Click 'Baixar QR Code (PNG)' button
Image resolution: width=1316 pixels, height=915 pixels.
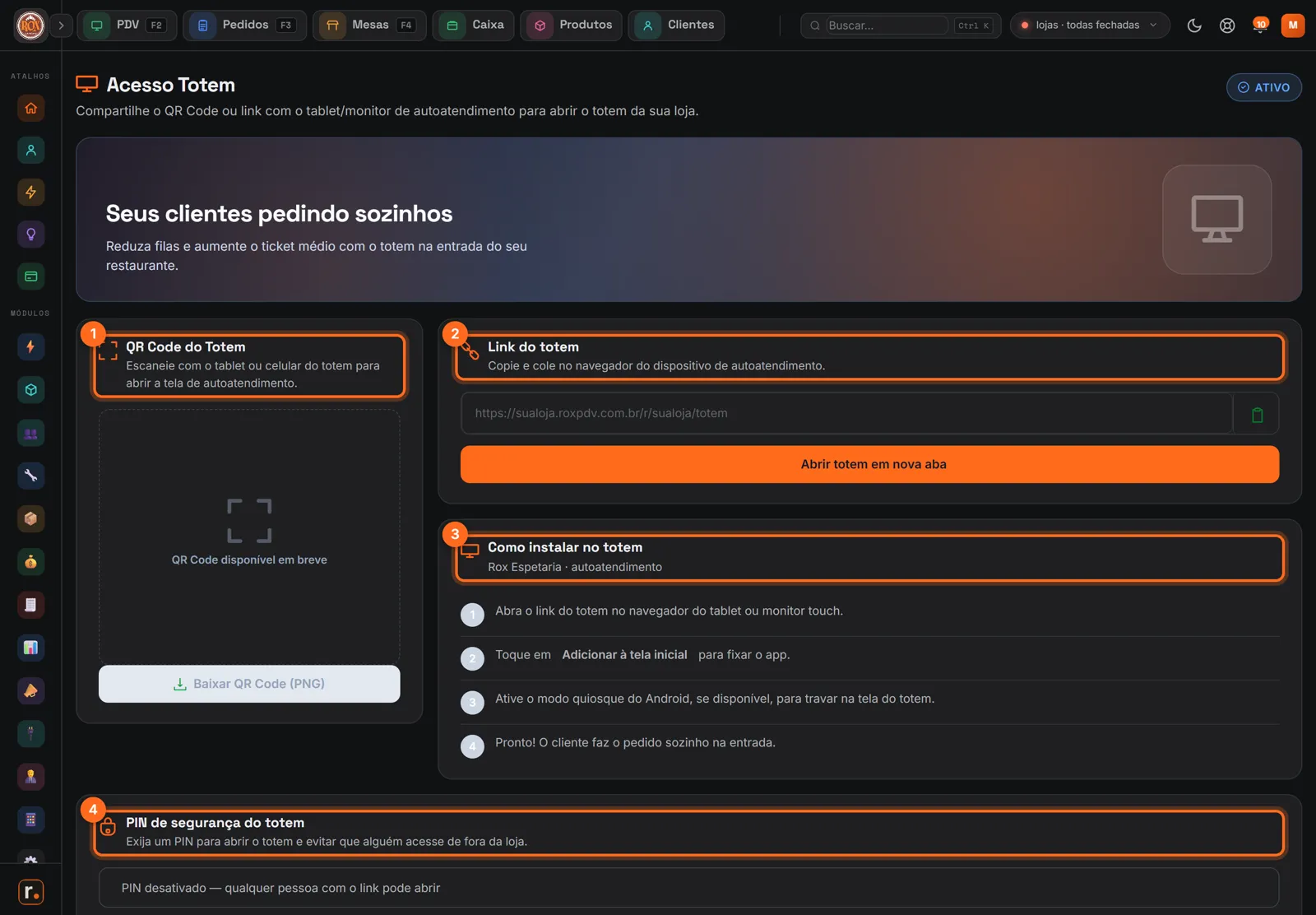249,684
